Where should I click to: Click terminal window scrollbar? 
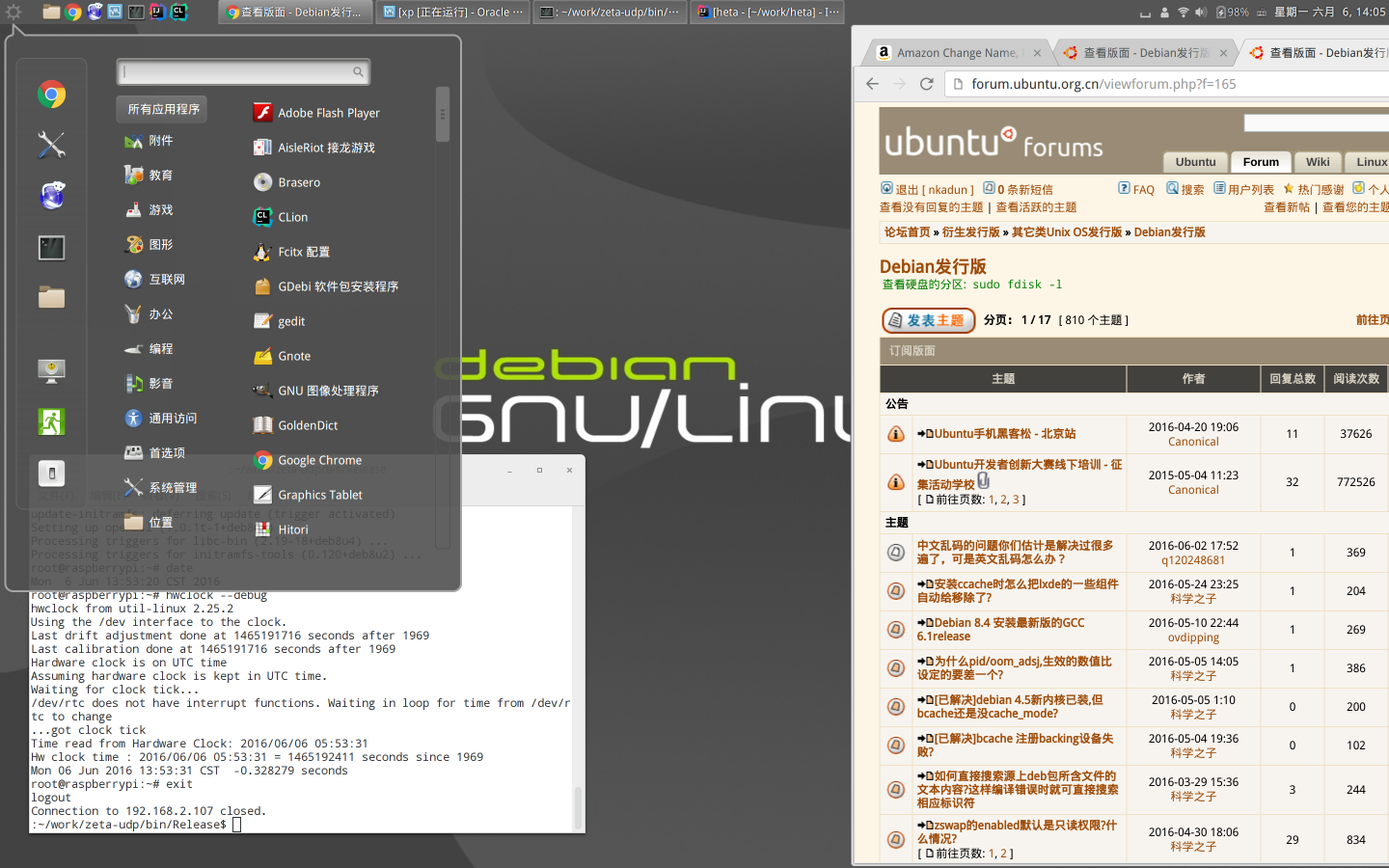(x=579, y=807)
